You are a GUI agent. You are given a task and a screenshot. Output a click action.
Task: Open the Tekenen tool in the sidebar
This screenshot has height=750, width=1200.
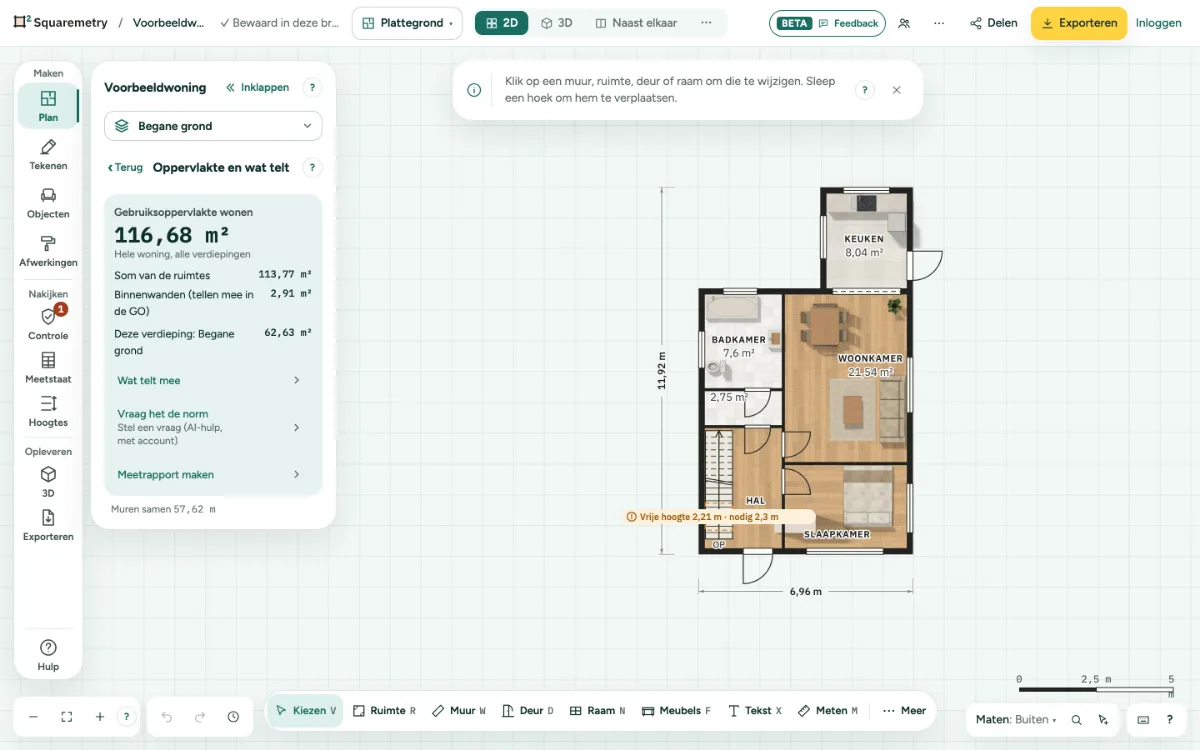point(48,155)
